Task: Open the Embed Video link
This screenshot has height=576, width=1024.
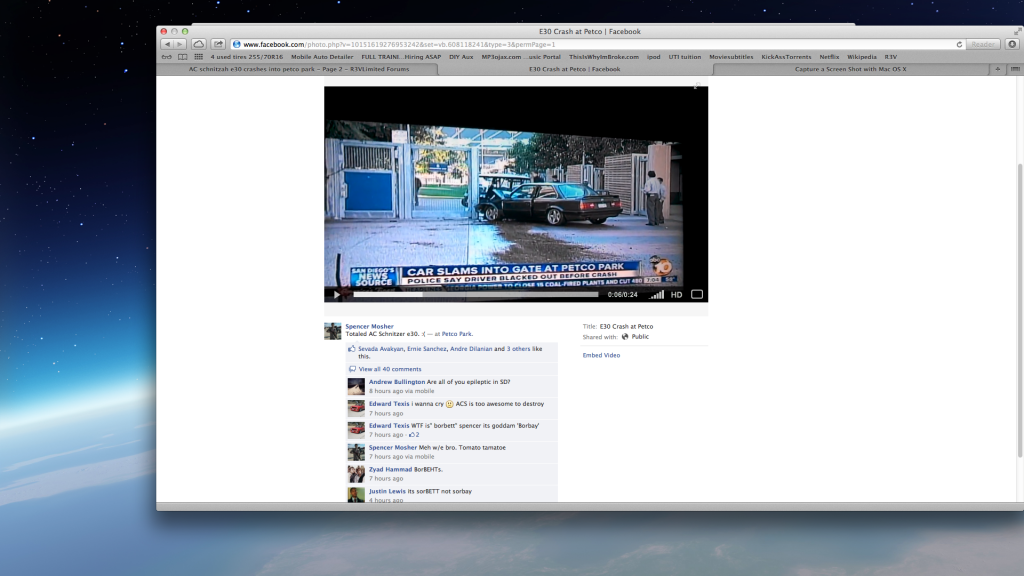Action: click(x=601, y=355)
